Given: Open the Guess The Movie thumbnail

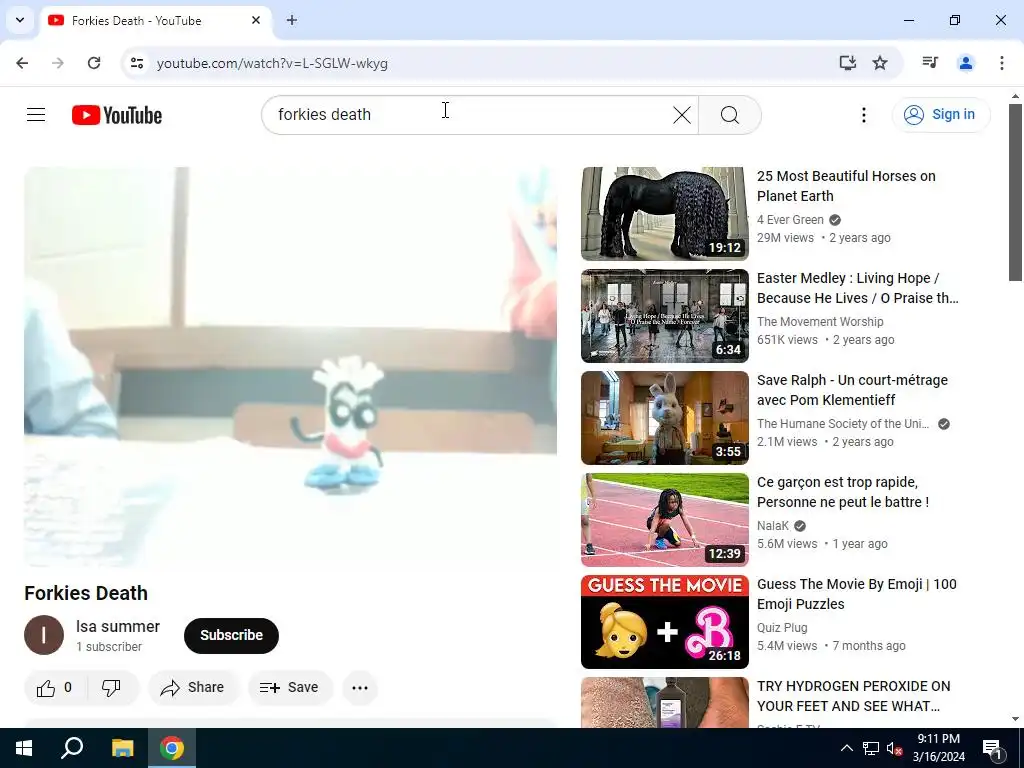Looking at the screenshot, I should [x=665, y=622].
